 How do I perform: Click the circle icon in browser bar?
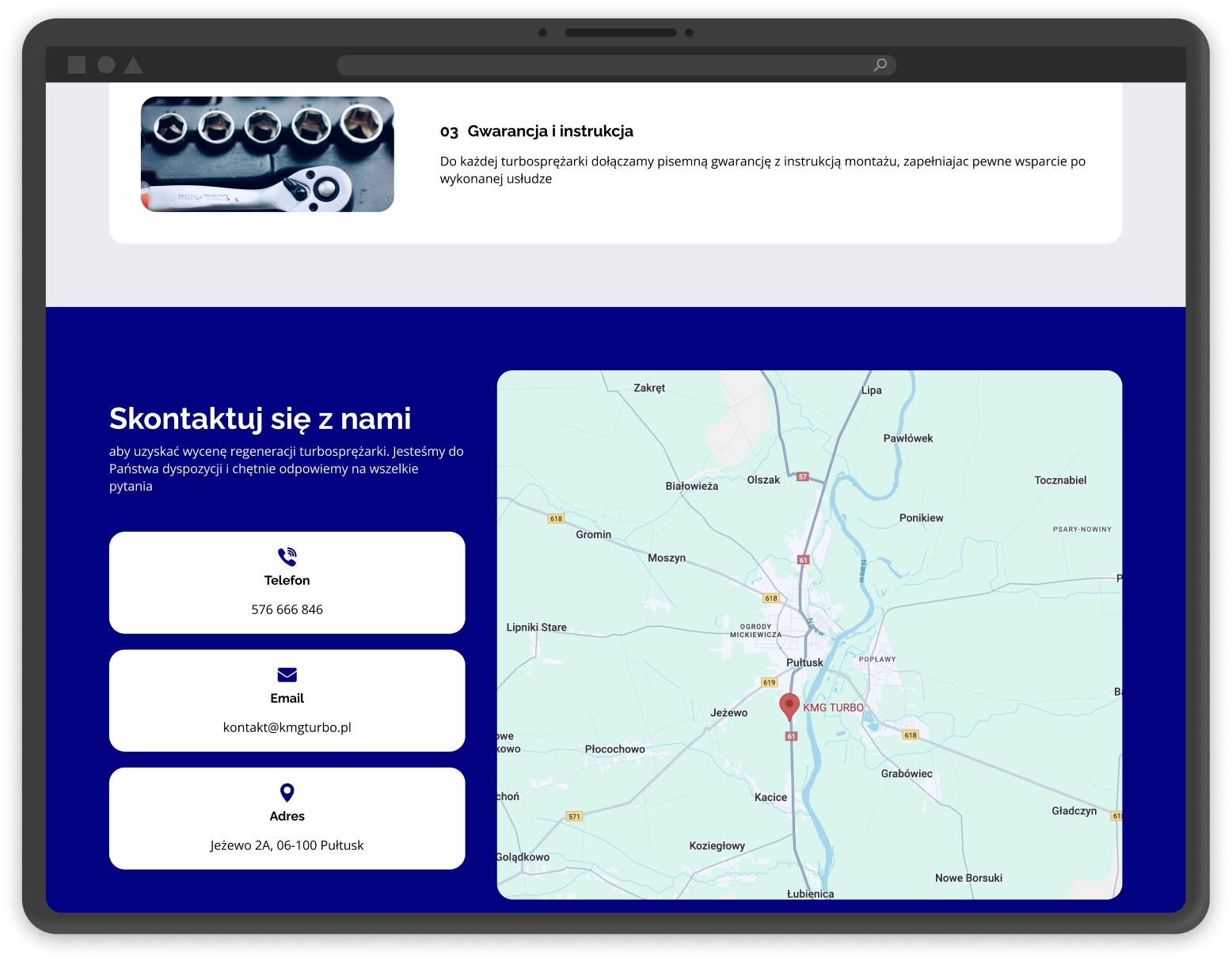click(106, 65)
